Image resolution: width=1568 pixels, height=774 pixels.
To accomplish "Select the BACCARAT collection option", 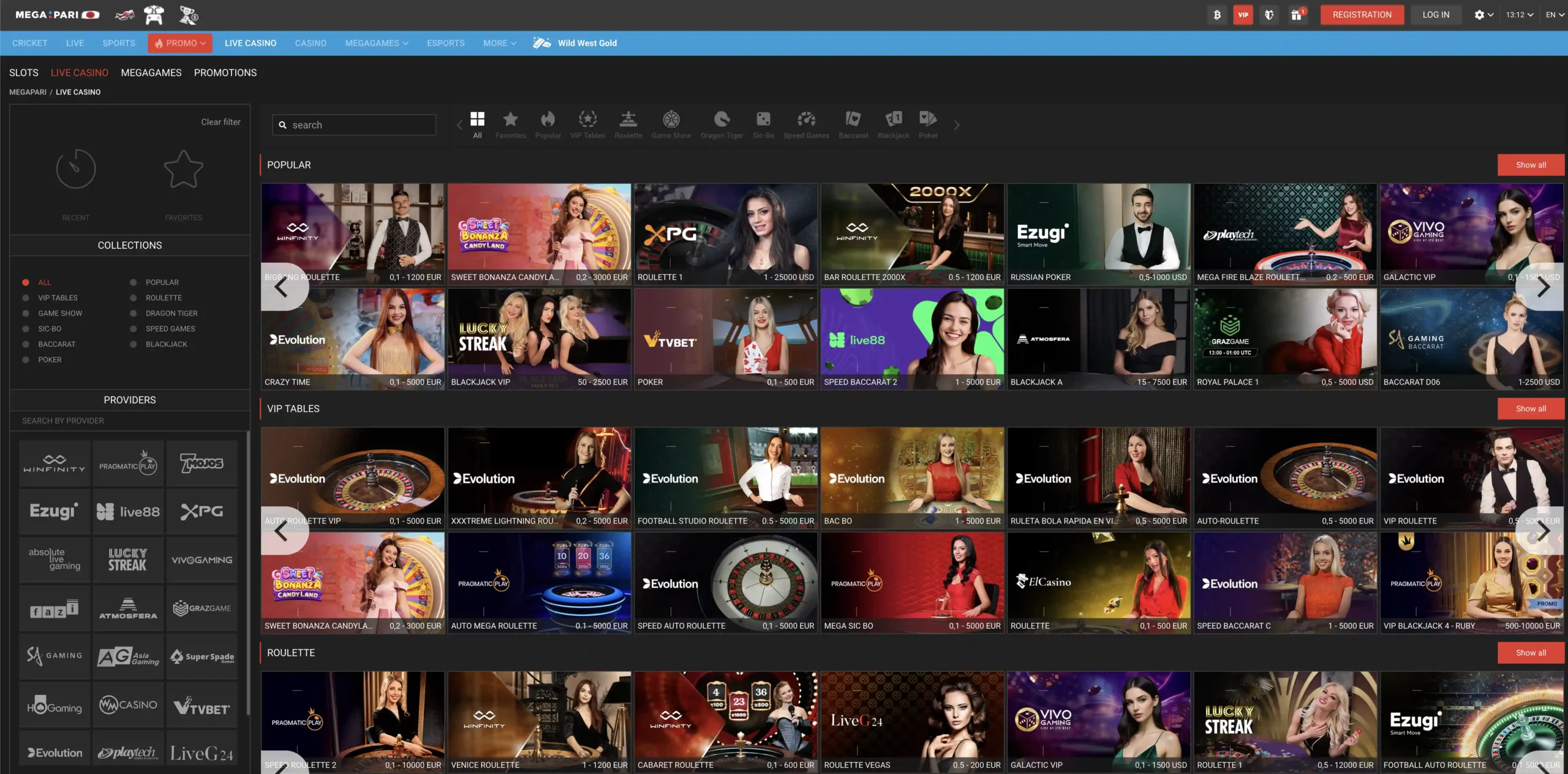I will pyautogui.click(x=49, y=344).
